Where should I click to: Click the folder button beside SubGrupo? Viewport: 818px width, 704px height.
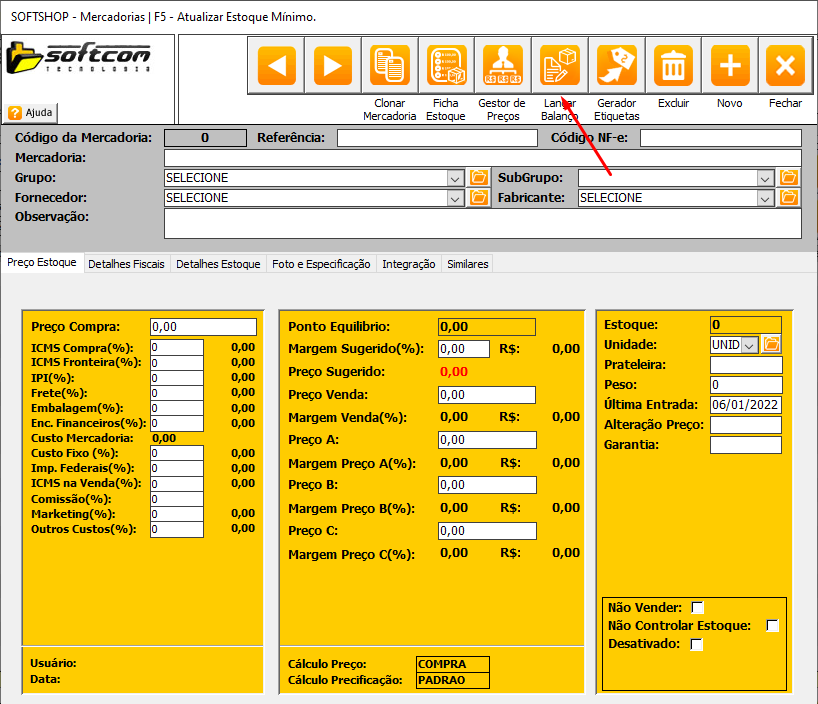(x=790, y=178)
